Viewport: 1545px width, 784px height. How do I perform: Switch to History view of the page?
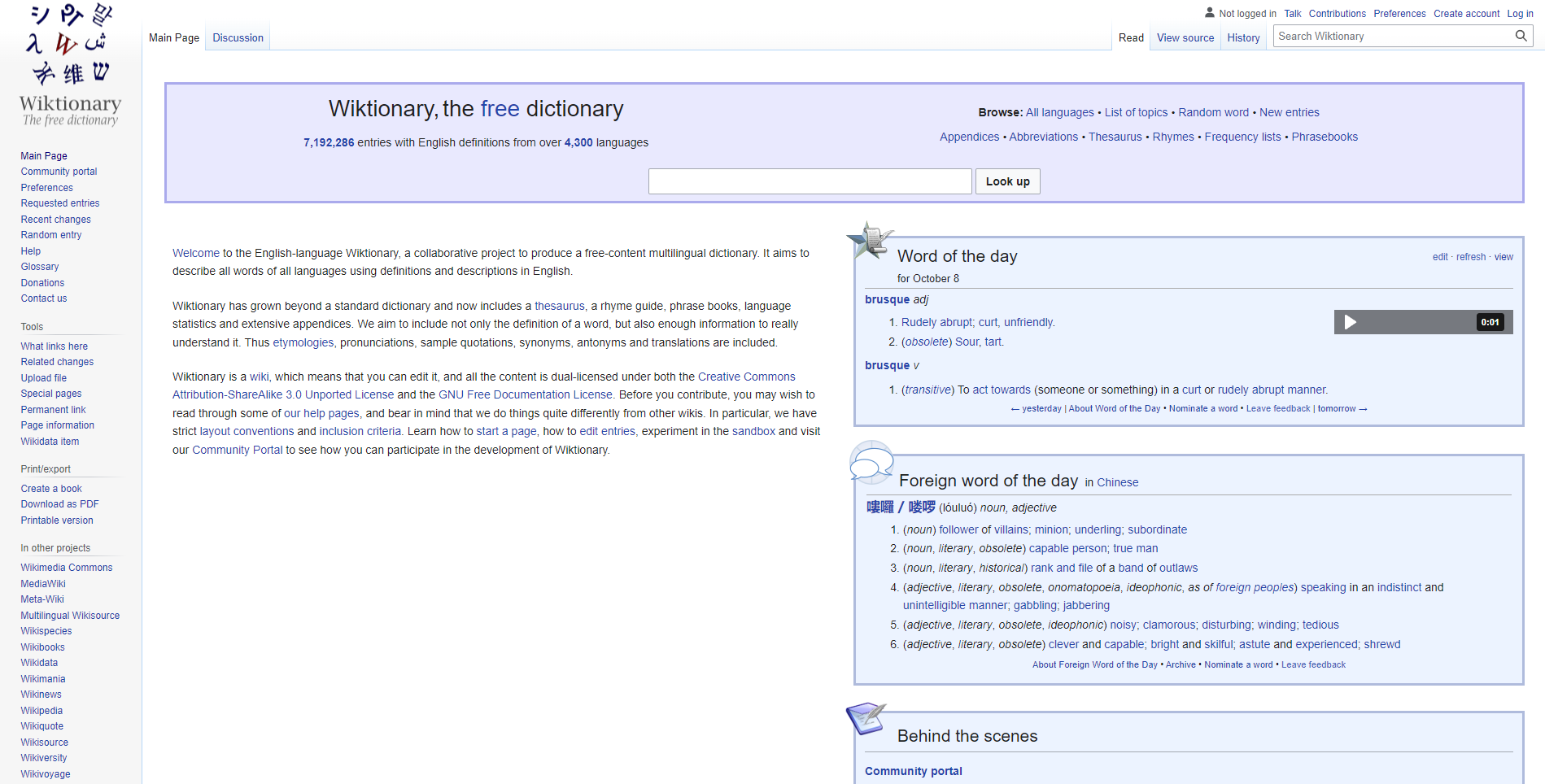point(1243,37)
